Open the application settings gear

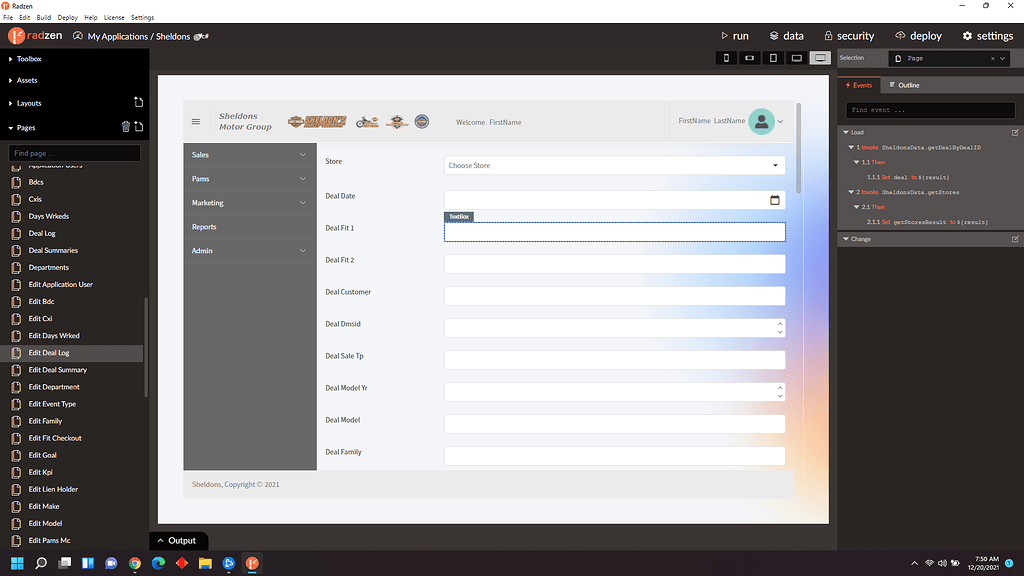pyautogui.click(x=988, y=35)
